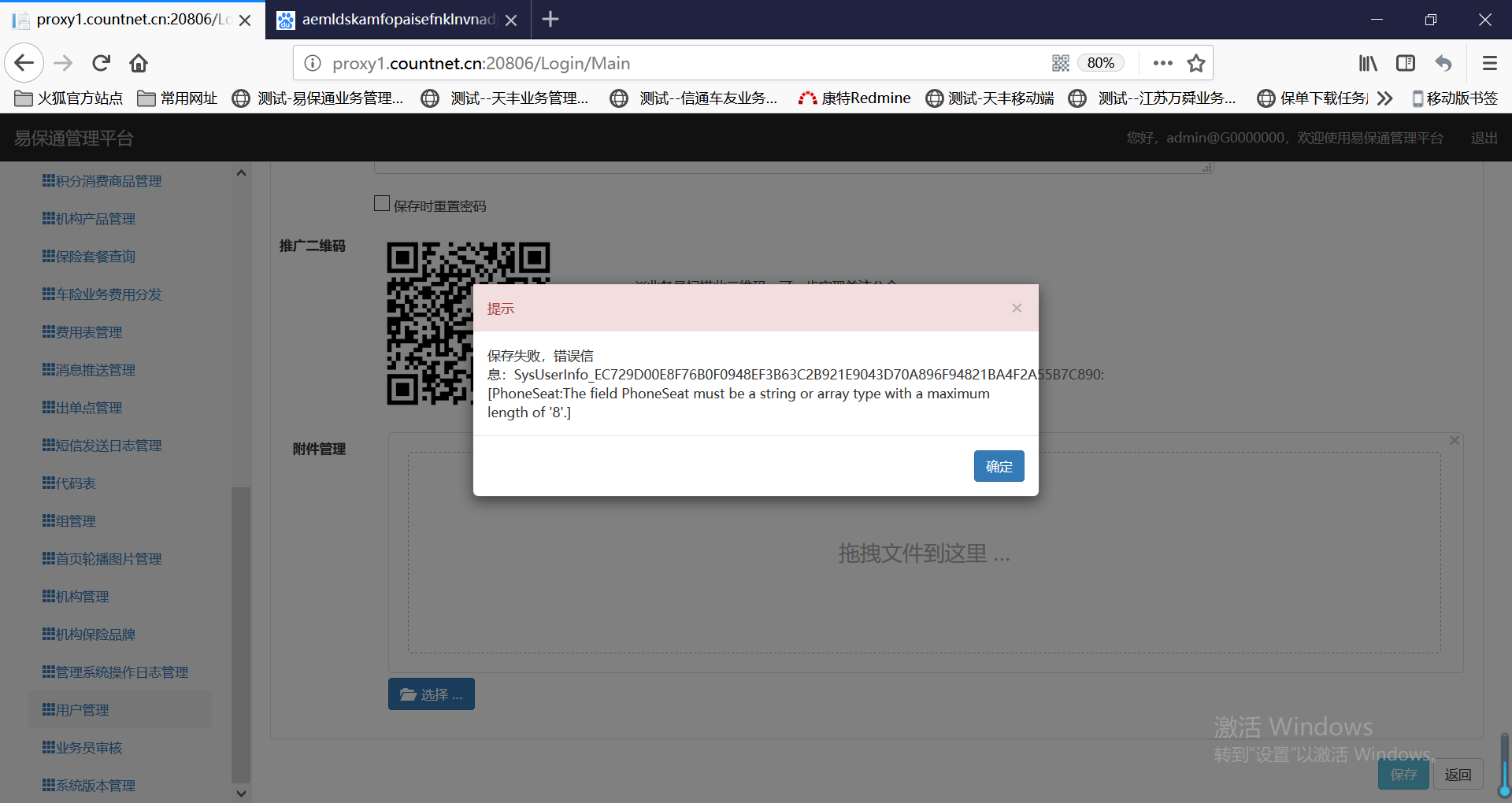Close the aemldskamfopaisefnklnvnad tab
Viewport: 1512px width, 803px height.
pyautogui.click(x=511, y=20)
